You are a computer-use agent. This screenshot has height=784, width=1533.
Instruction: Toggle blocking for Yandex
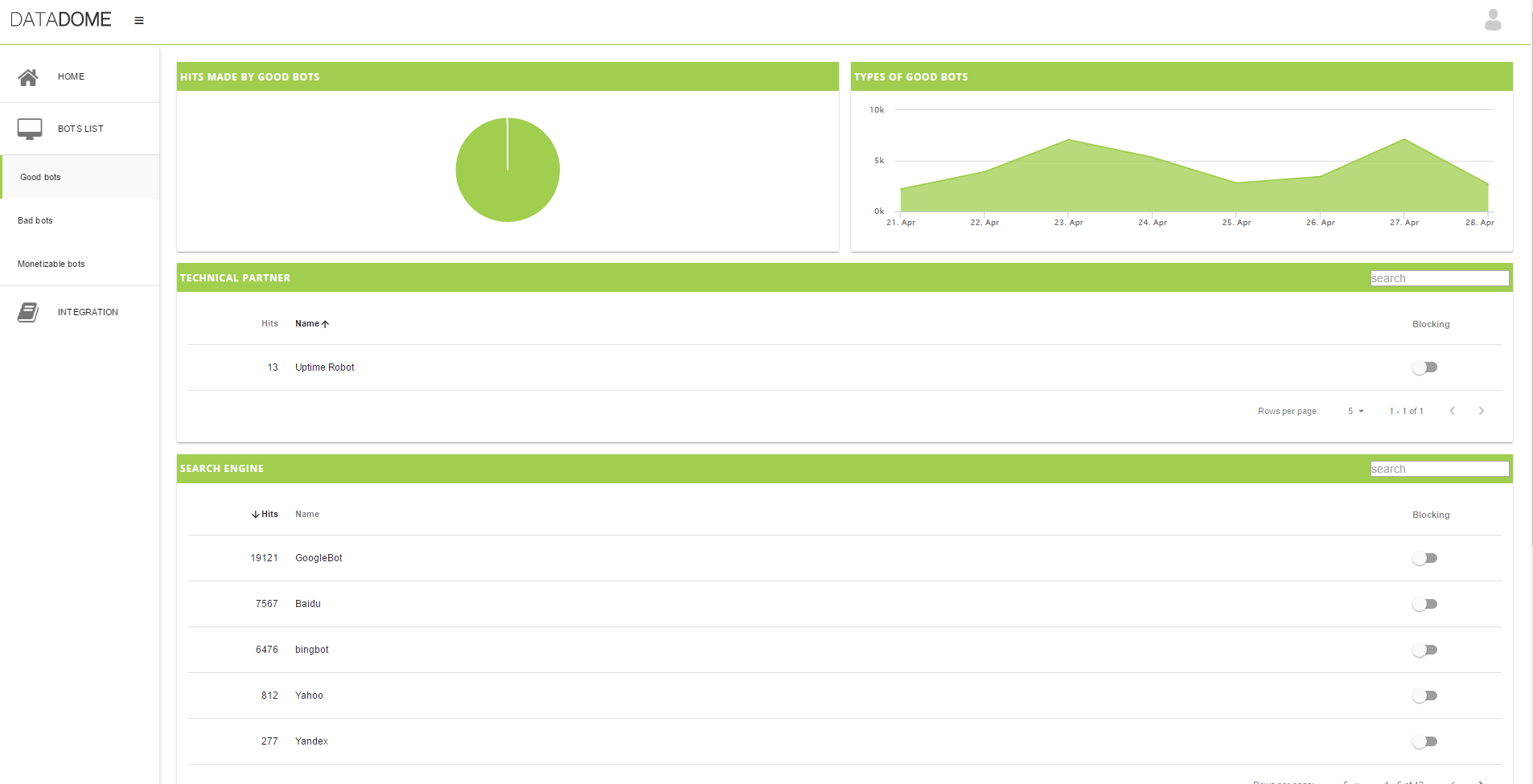point(1424,741)
